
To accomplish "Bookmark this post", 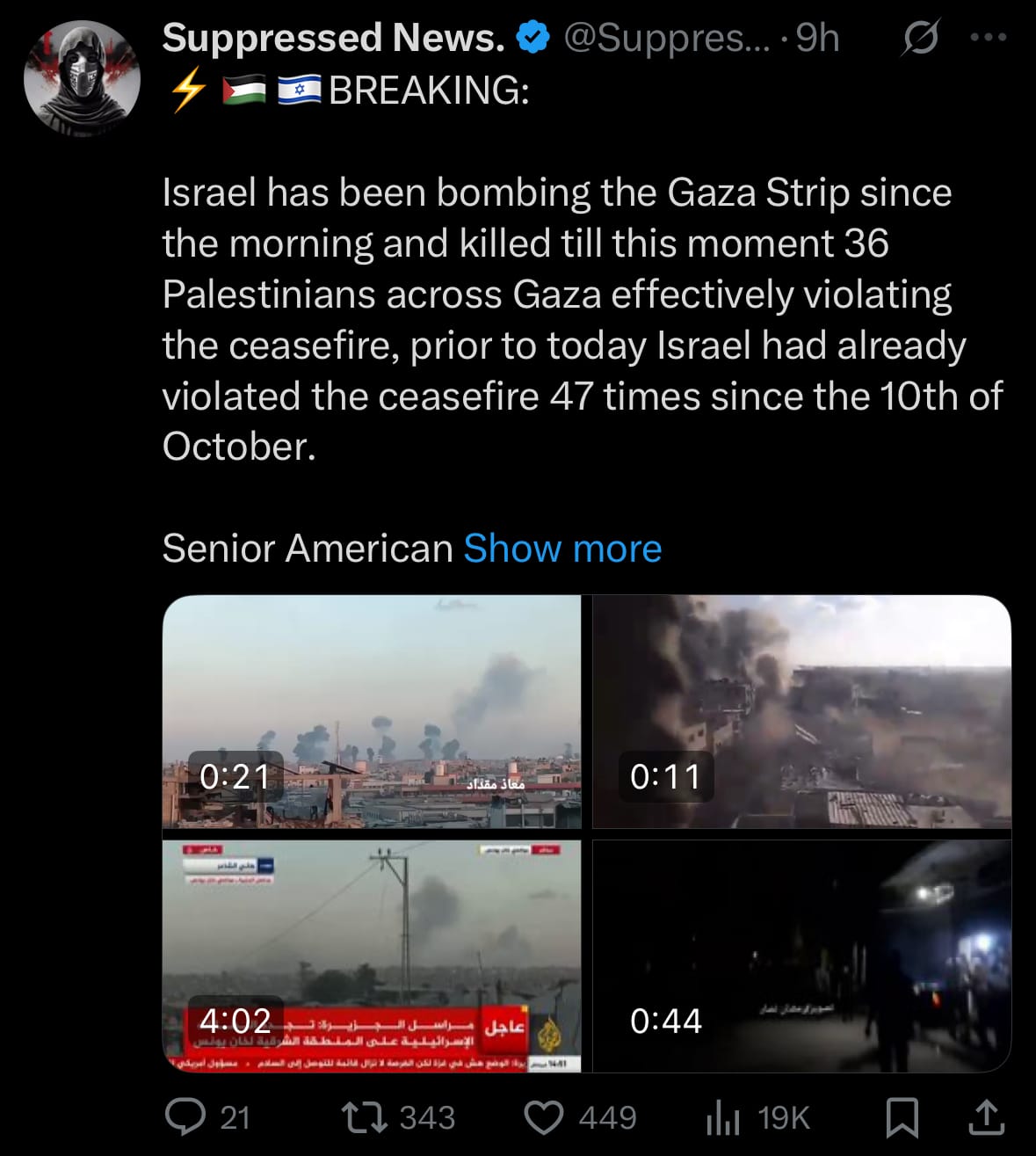I will tap(902, 1117).
